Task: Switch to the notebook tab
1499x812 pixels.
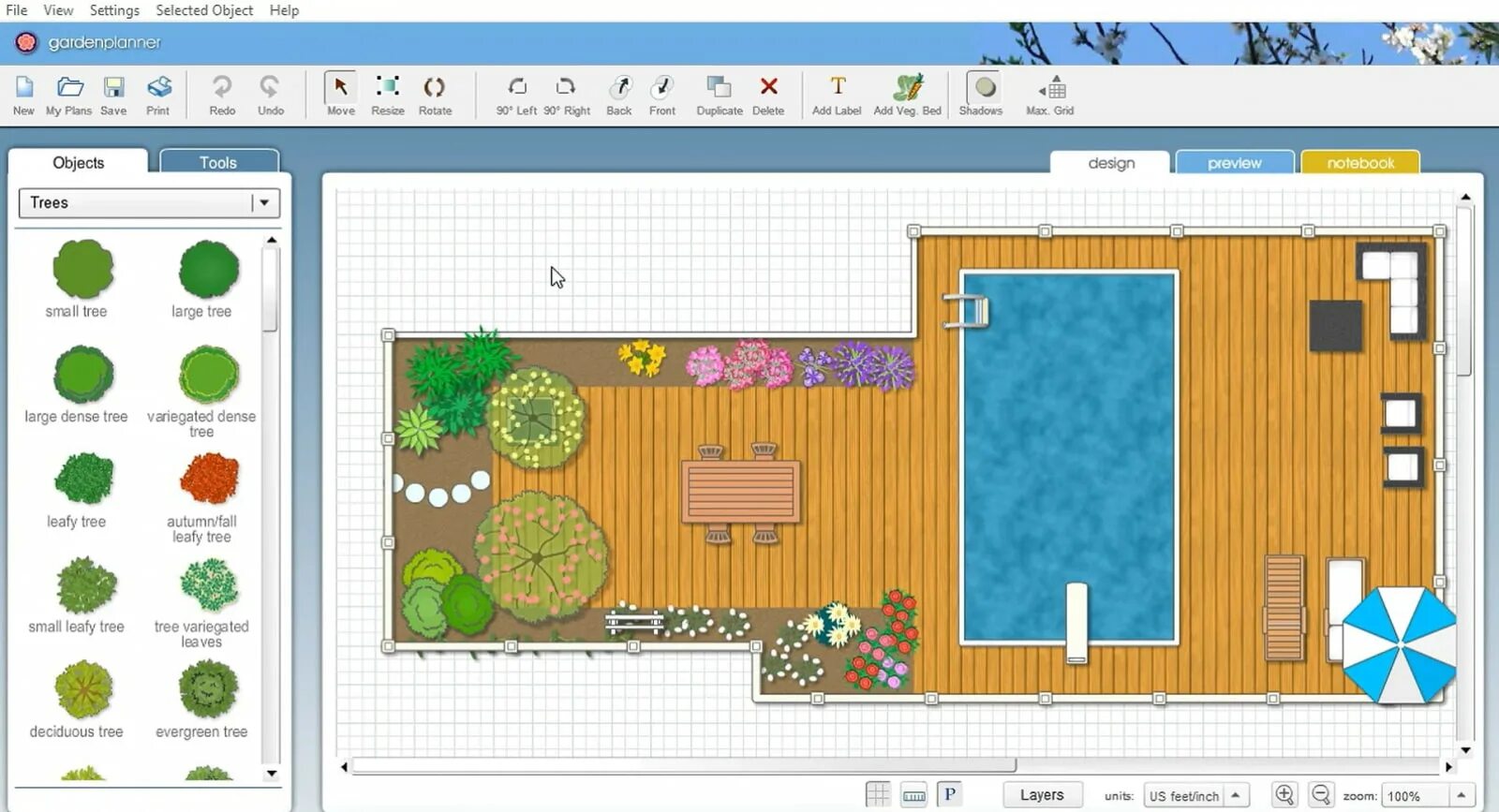Action: 1360,163
